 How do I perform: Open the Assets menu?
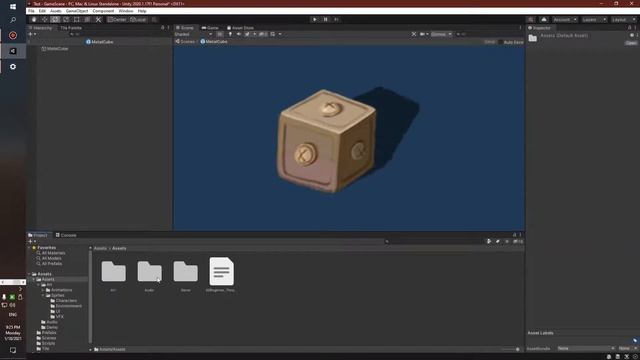click(x=56, y=11)
